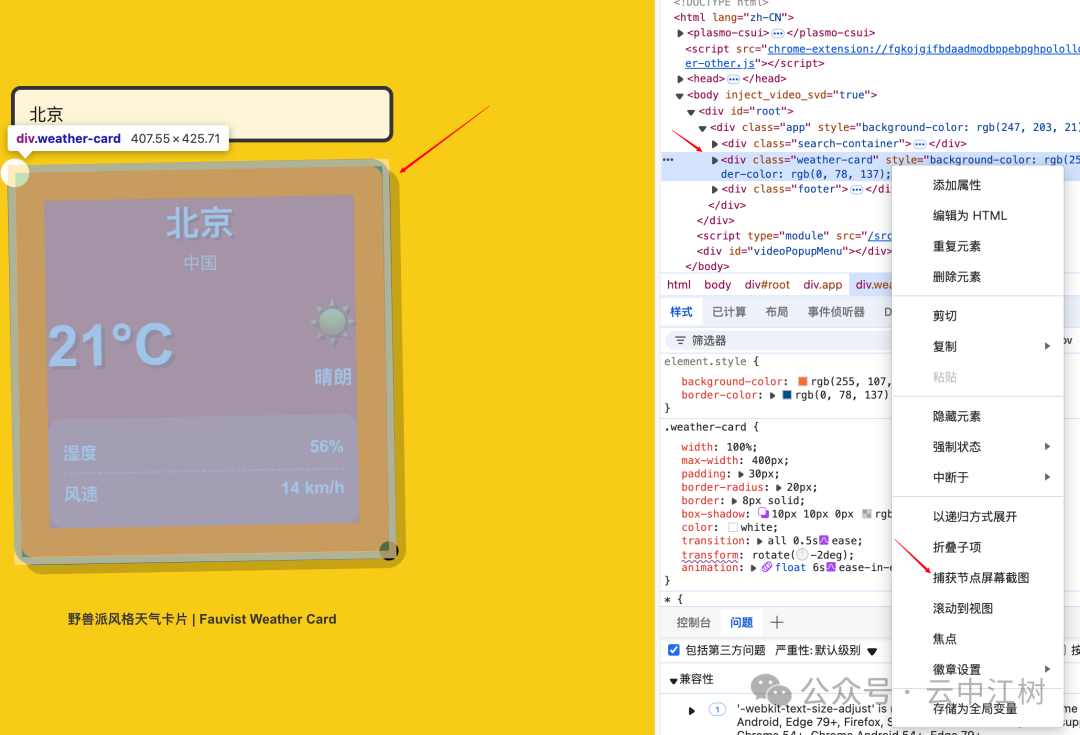Image resolution: width=1080 pixels, height=735 pixels.
Task: Switch to the 已计算 tab
Action: tap(729, 312)
